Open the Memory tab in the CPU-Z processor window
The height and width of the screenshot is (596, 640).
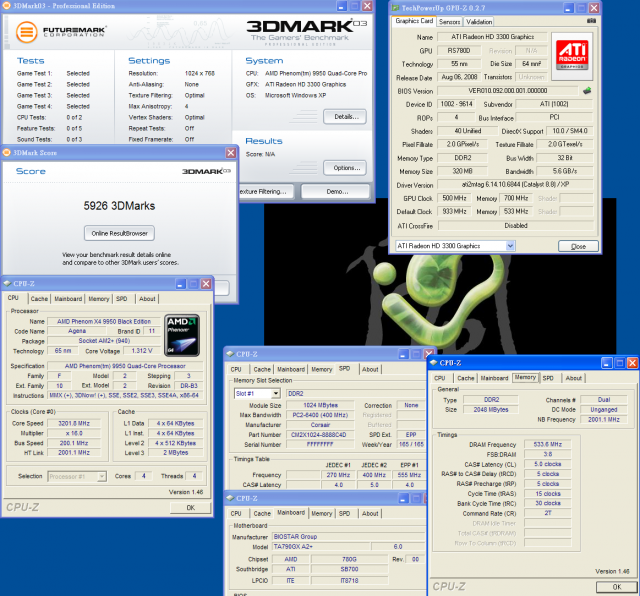[99, 299]
